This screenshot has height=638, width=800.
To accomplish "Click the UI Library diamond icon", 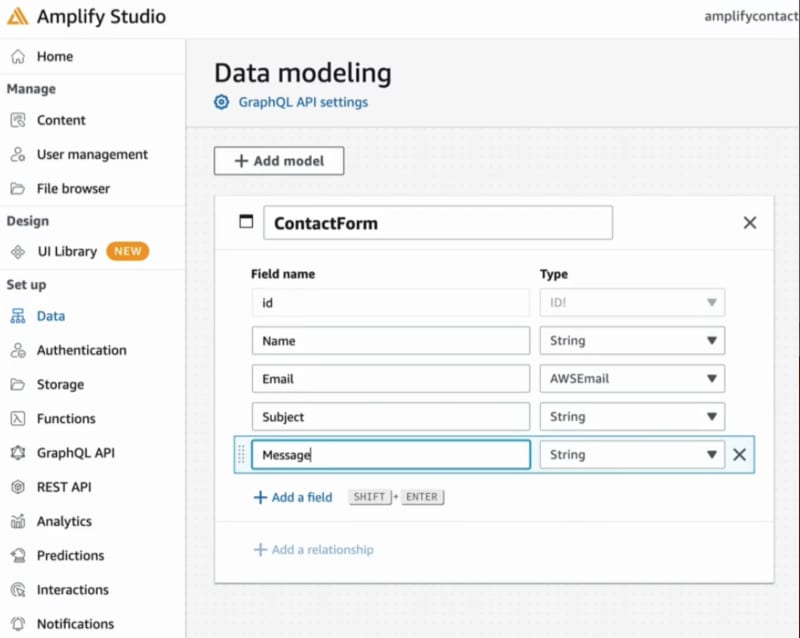I will tap(18, 252).
